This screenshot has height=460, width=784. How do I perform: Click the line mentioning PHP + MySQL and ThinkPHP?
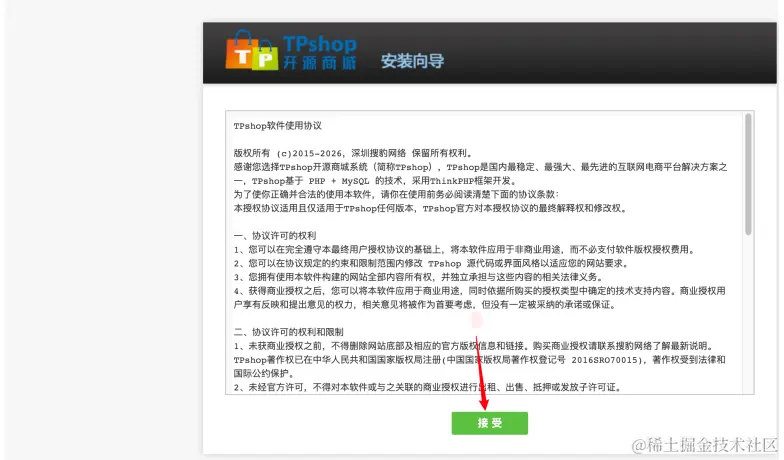tap(376, 181)
